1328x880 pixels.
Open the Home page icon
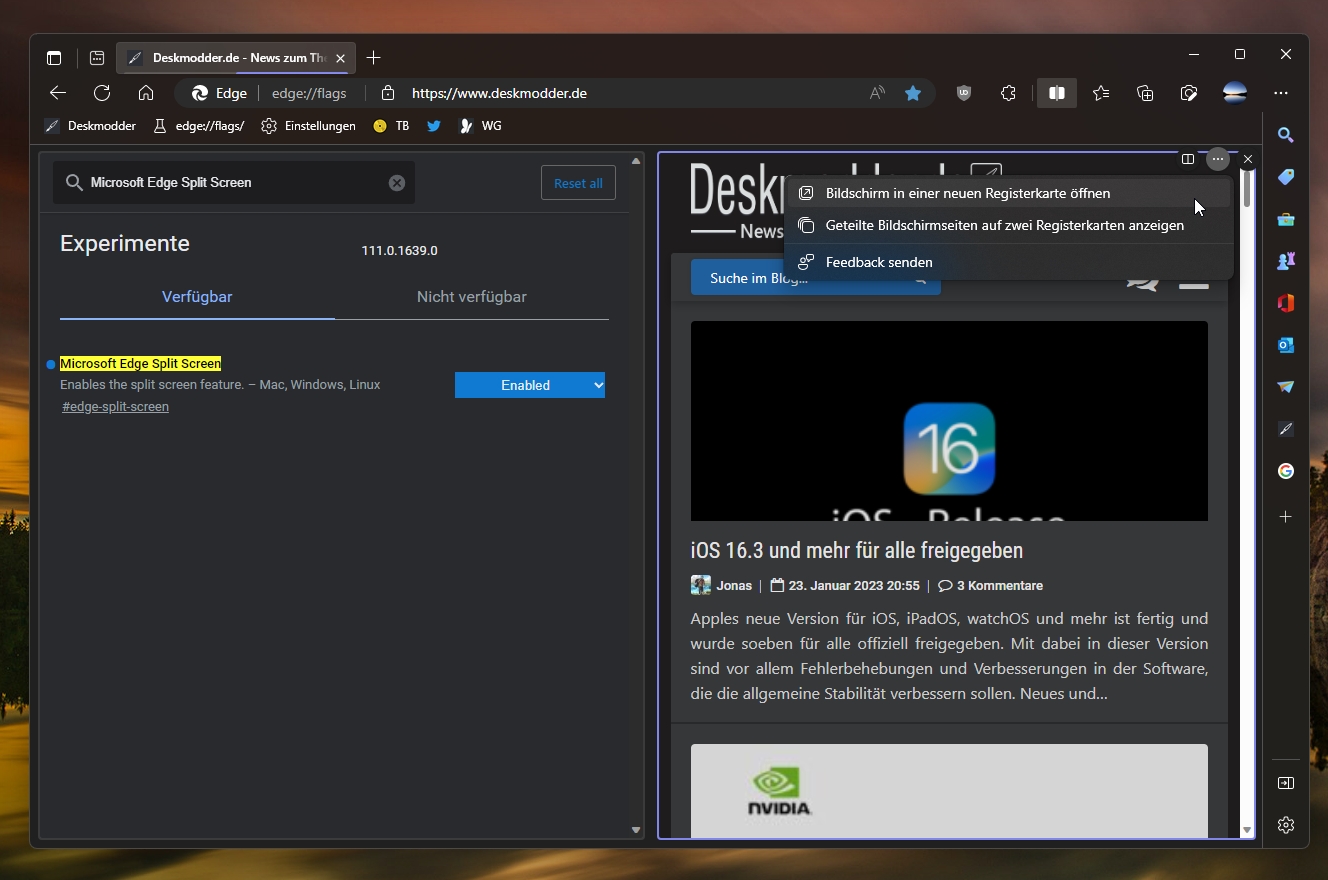pyautogui.click(x=146, y=93)
